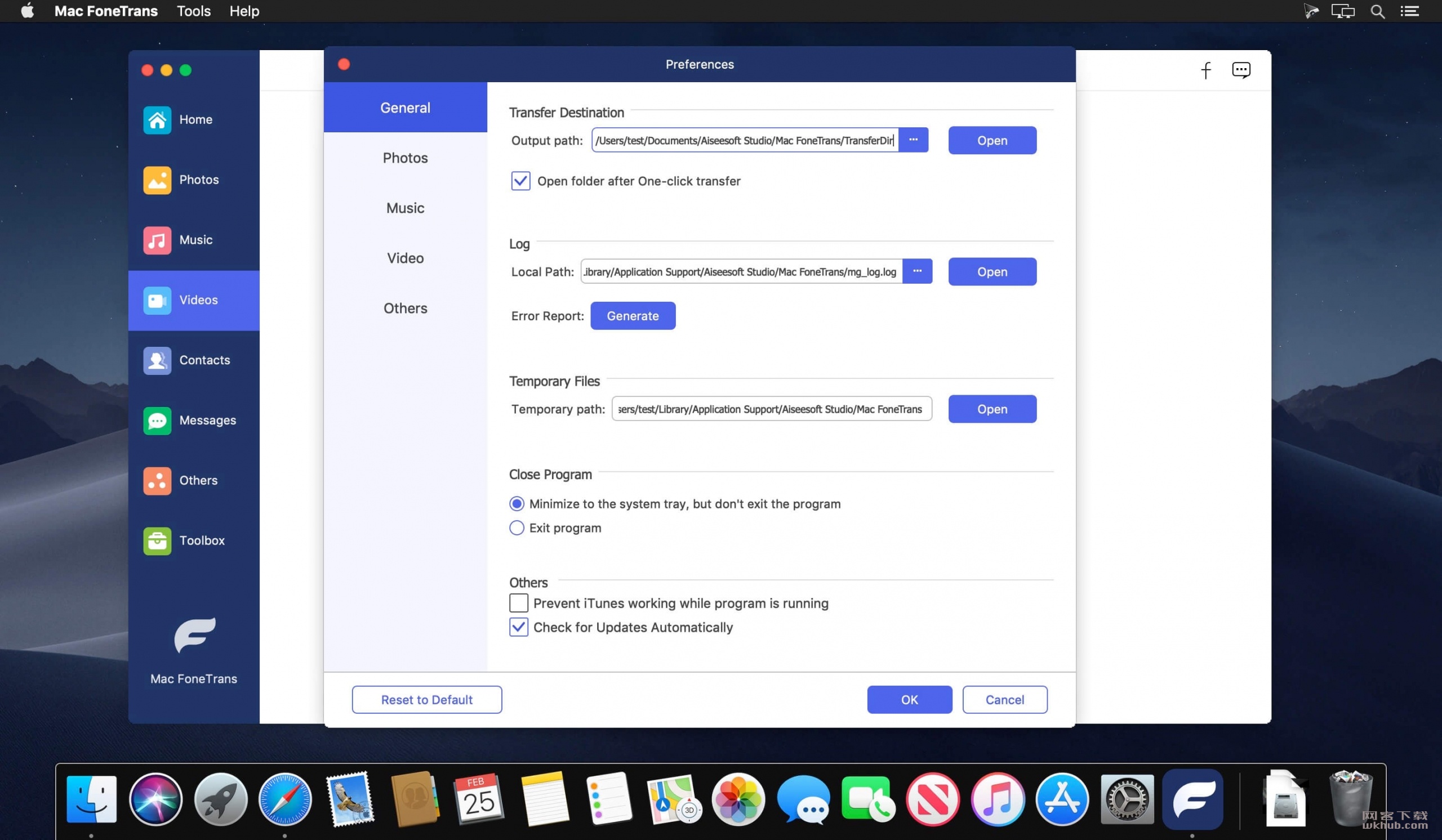Close the Preferences dialog with red button

tap(344, 64)
